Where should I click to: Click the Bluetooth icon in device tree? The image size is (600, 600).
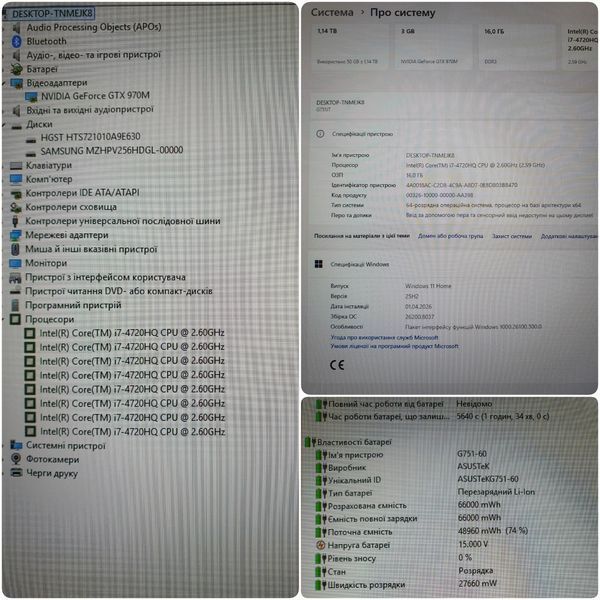pyautogui.click(x=16, y=41)
